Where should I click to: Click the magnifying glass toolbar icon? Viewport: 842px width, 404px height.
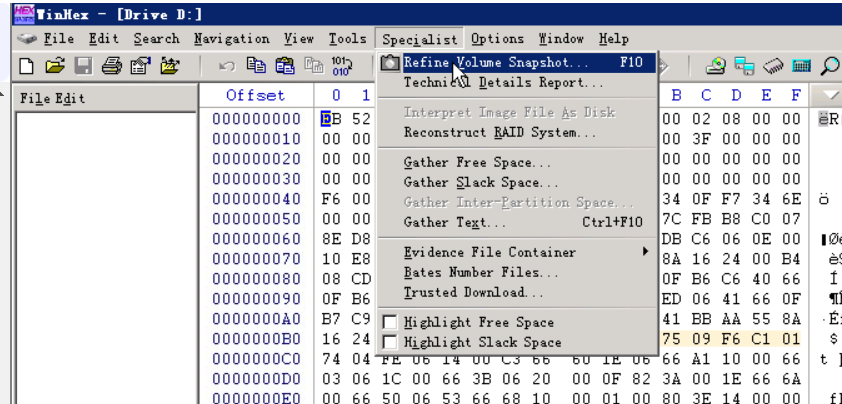(830, 66)
